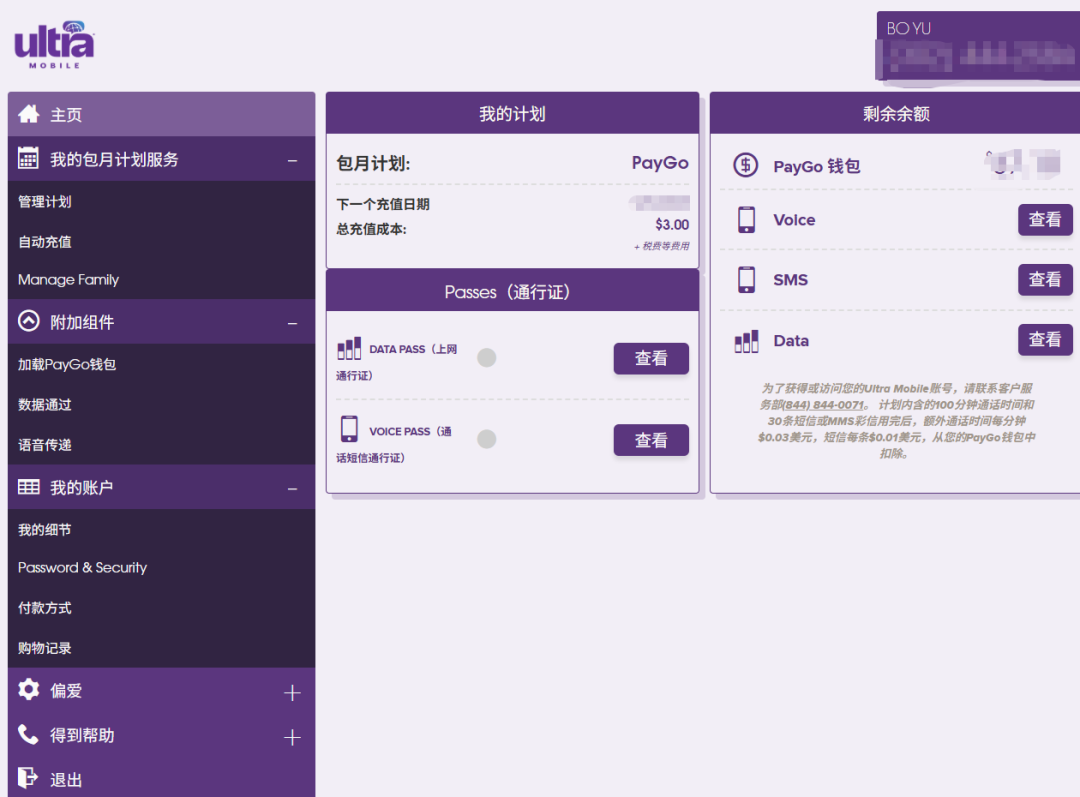Click the exit door icon beside 退出
The image size is (1080, 797).
(28, 778)
